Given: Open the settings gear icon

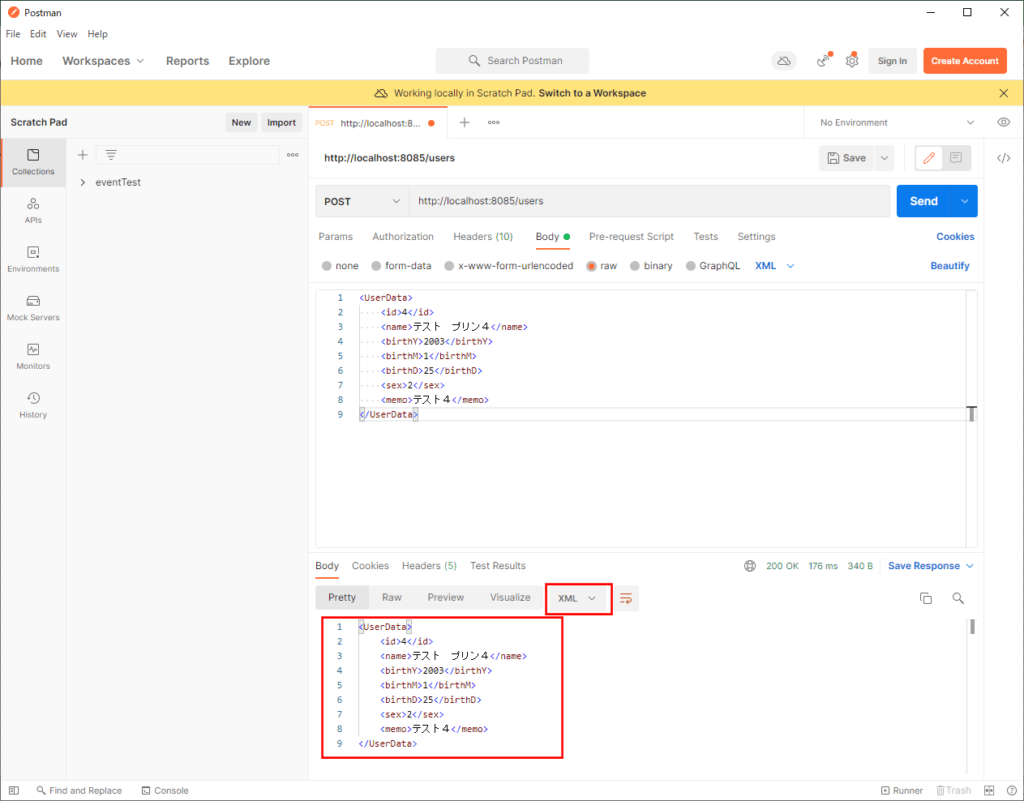Looking at the screenshot, I should [852, 61].
